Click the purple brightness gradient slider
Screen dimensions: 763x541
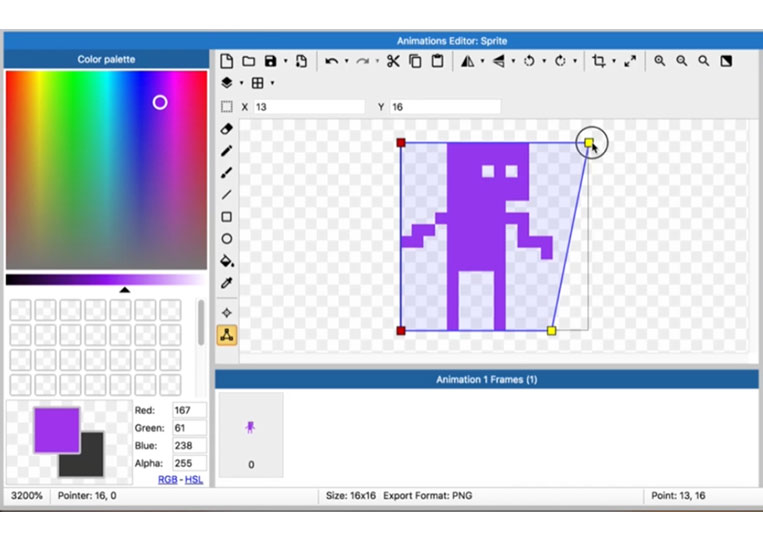click(106, 279)
